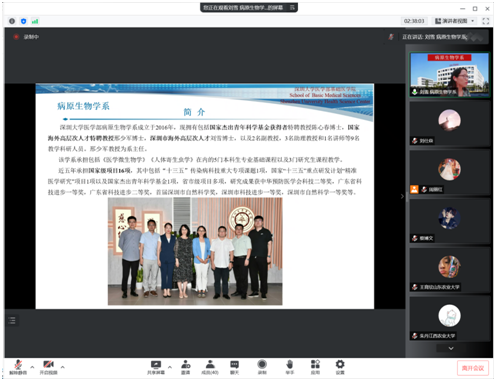Image resolution: width=496 pixels, height=381 pixels.
Task: Expand audio options arrow beside microphone
Action: (x=32, y=367)
